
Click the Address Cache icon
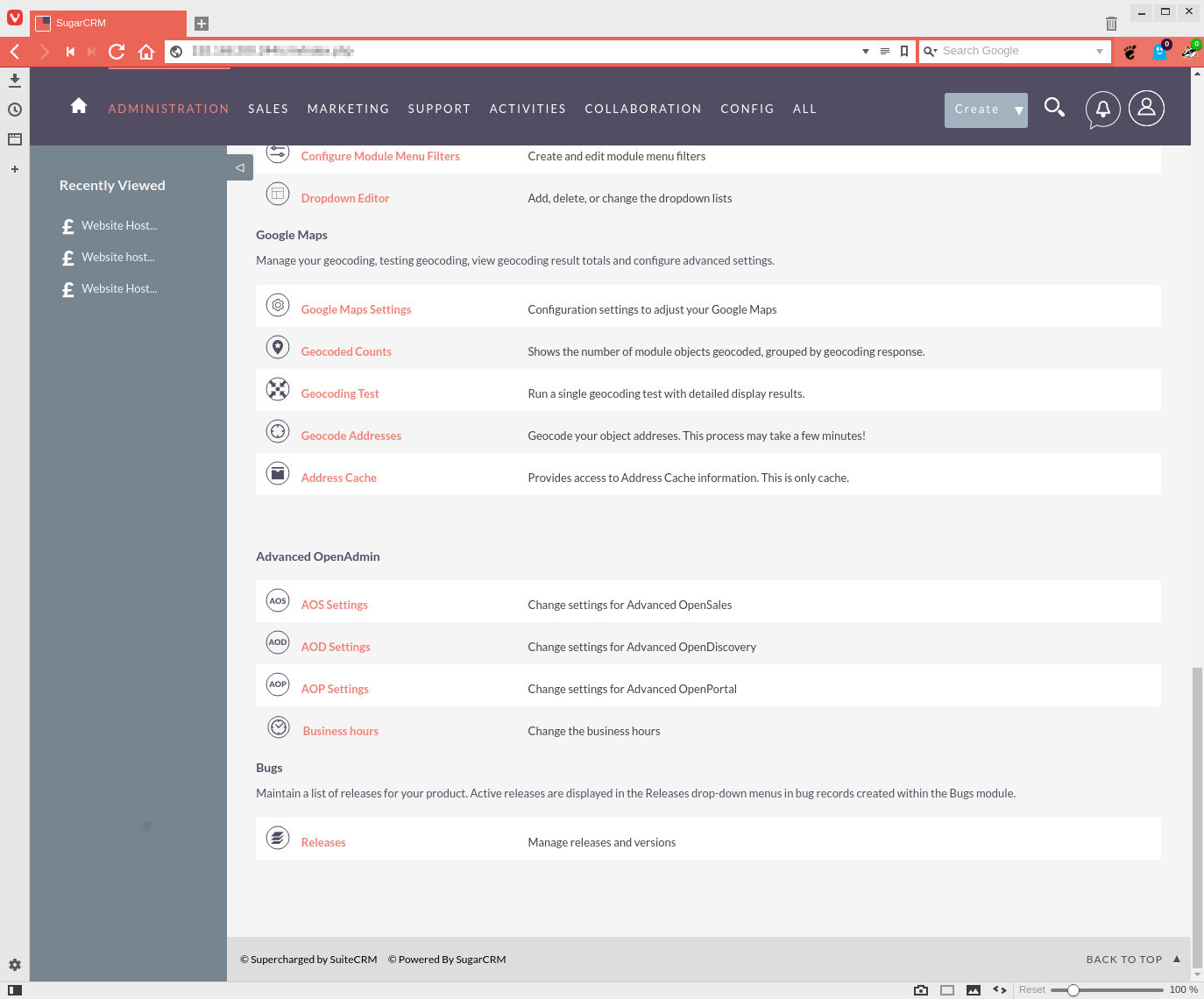click(278, 473)
